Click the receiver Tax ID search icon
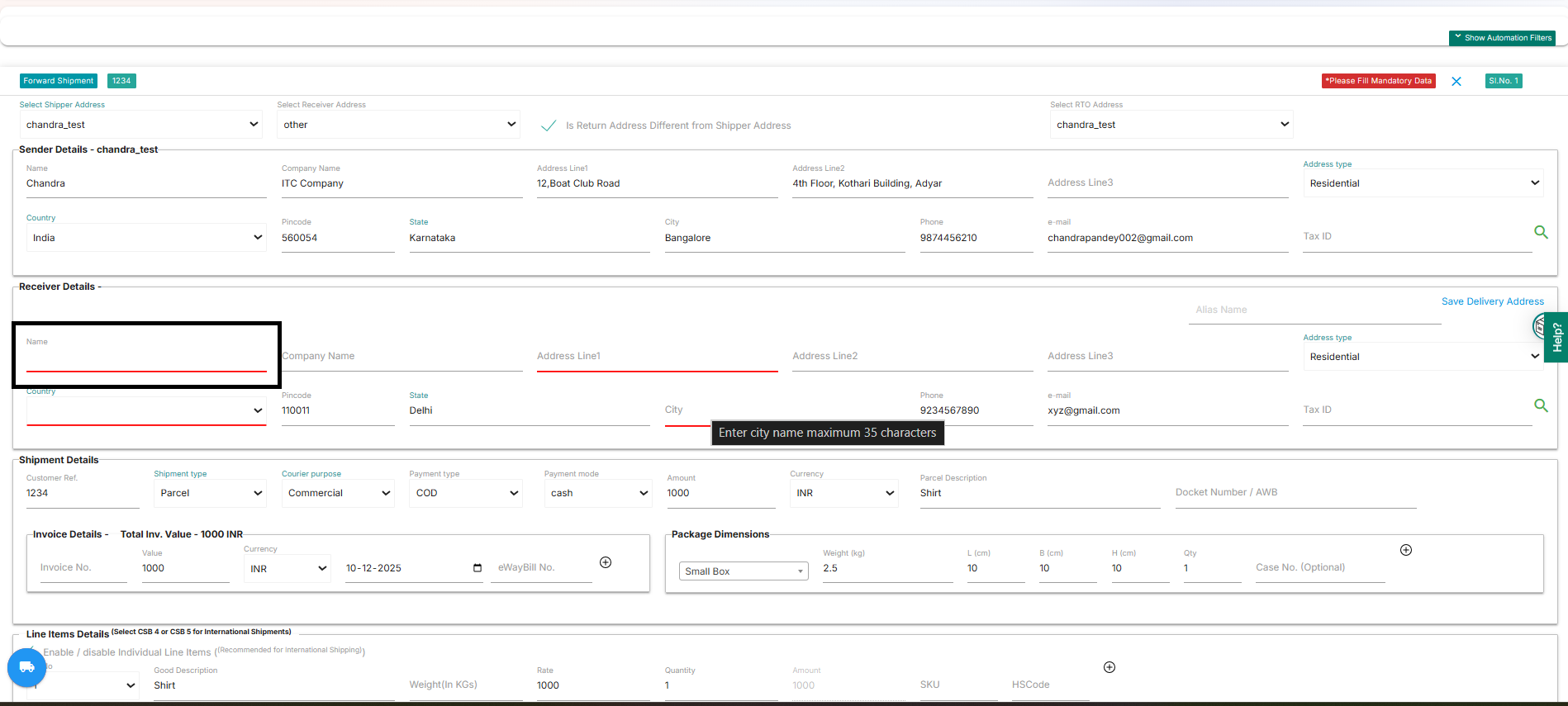 pyautogui.click(x=1541, y=406)
